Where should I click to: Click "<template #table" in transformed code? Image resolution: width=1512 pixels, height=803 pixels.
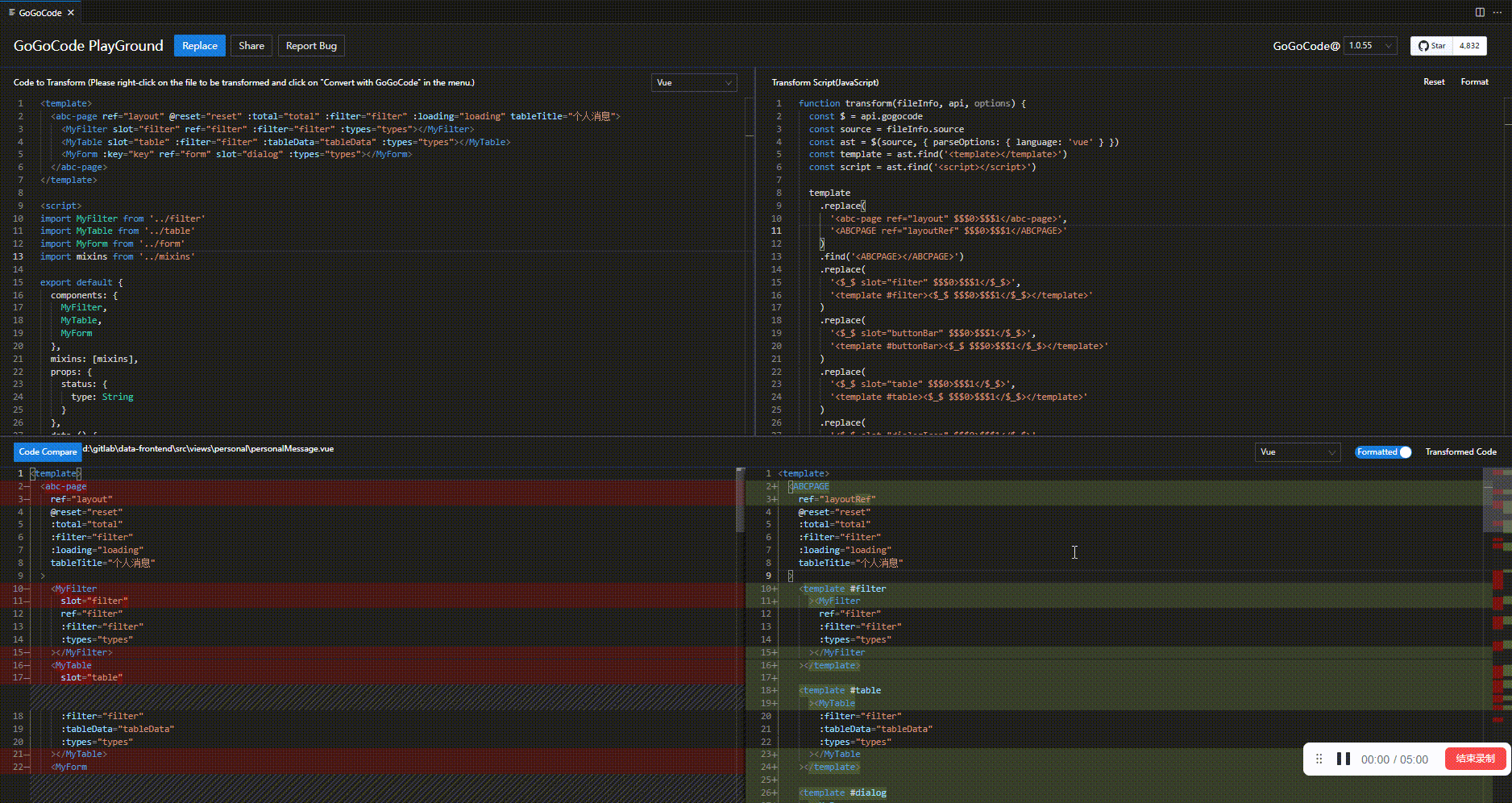(x=840, y=690)
